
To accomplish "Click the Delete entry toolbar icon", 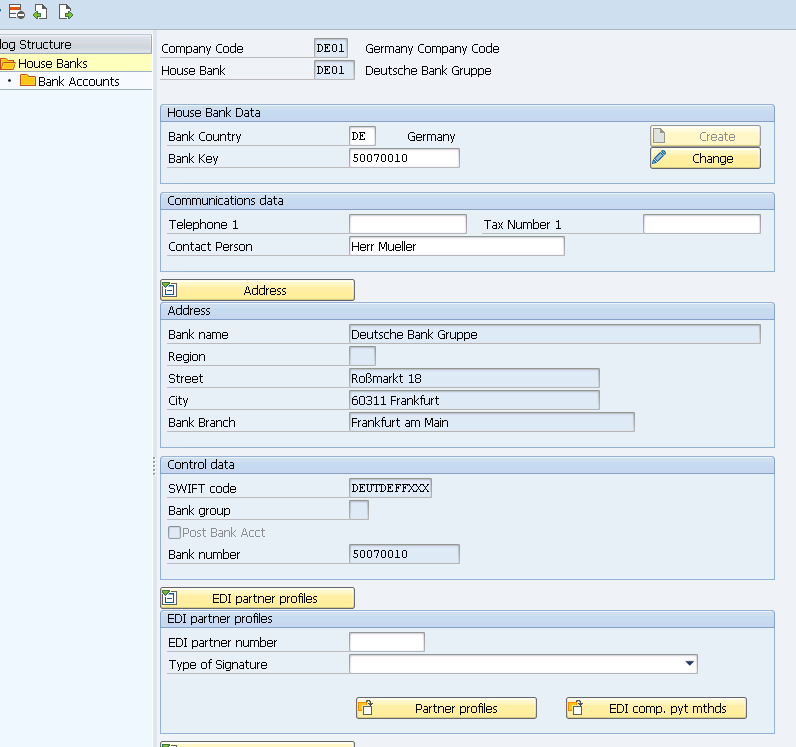I will (16, 12).
